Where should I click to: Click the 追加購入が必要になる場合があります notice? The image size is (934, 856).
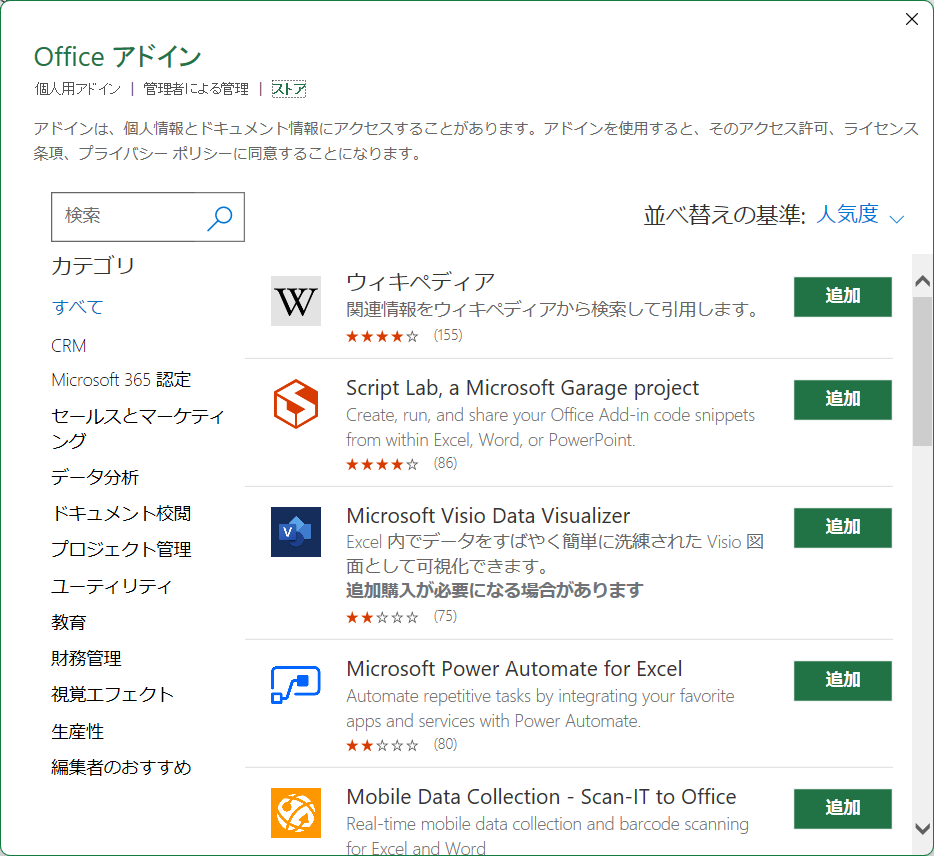click(x=494, y=590)
